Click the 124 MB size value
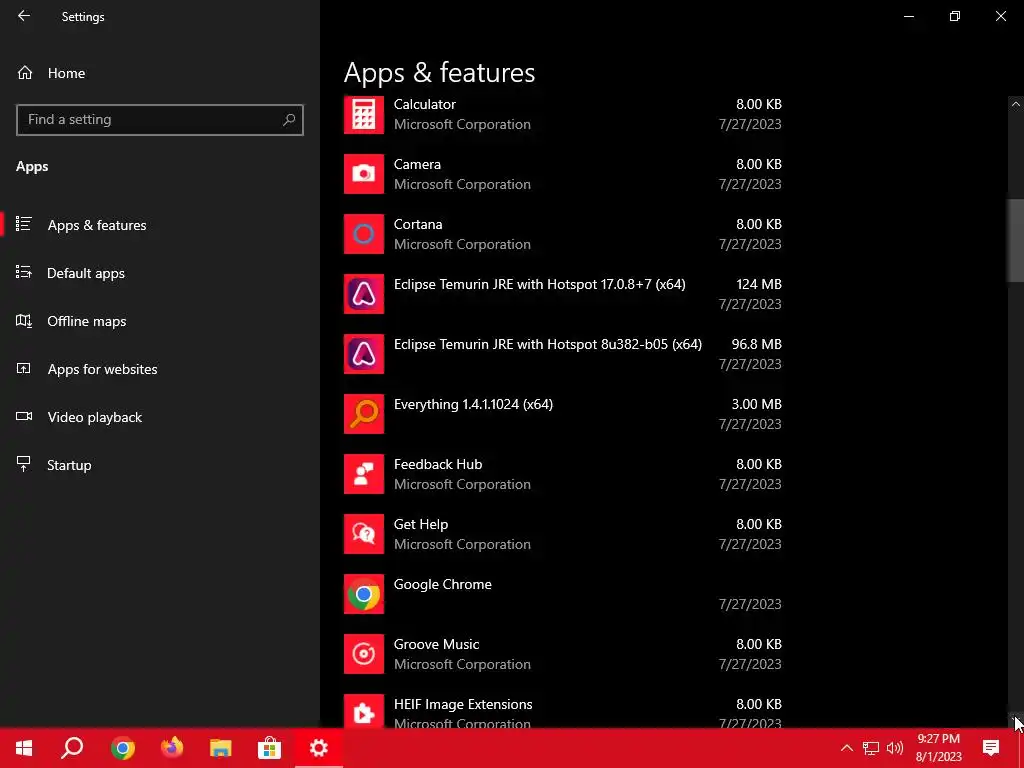Screen dimensions: 1024x768 coord(759,284)
